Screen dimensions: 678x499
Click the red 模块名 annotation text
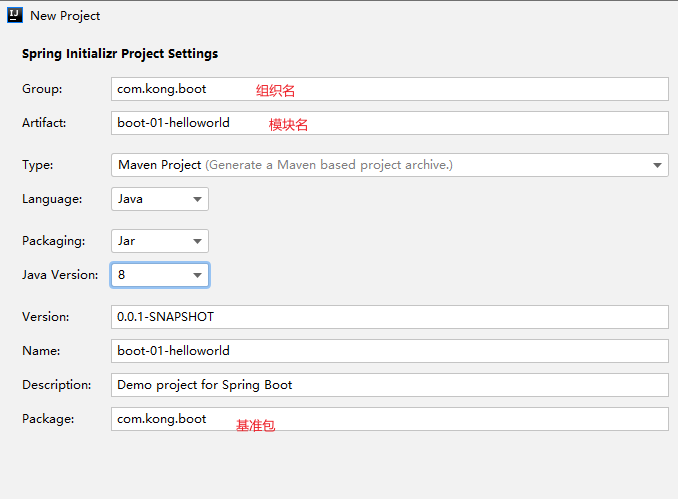coord(288,125)
